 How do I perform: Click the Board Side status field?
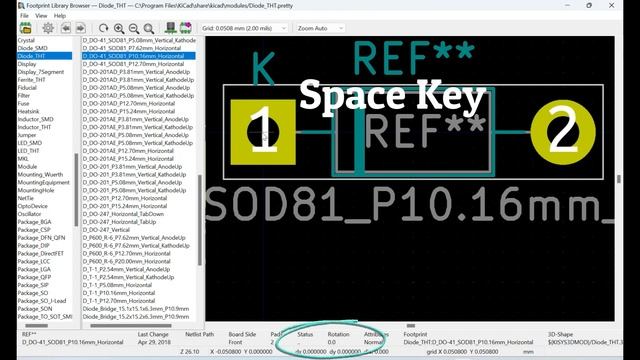[242, 338]
